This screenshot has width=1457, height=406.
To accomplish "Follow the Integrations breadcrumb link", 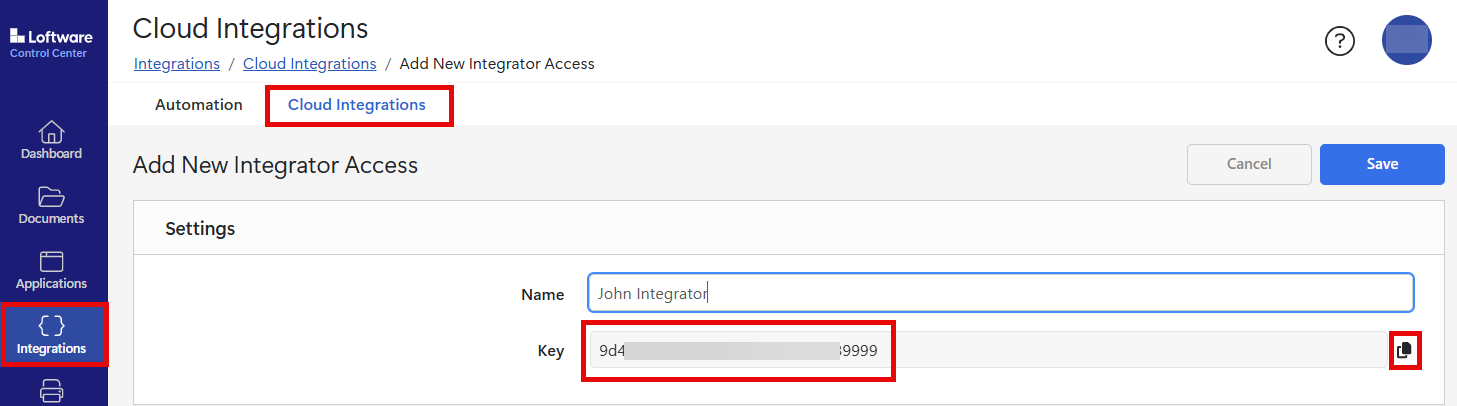I will [177, 64].
